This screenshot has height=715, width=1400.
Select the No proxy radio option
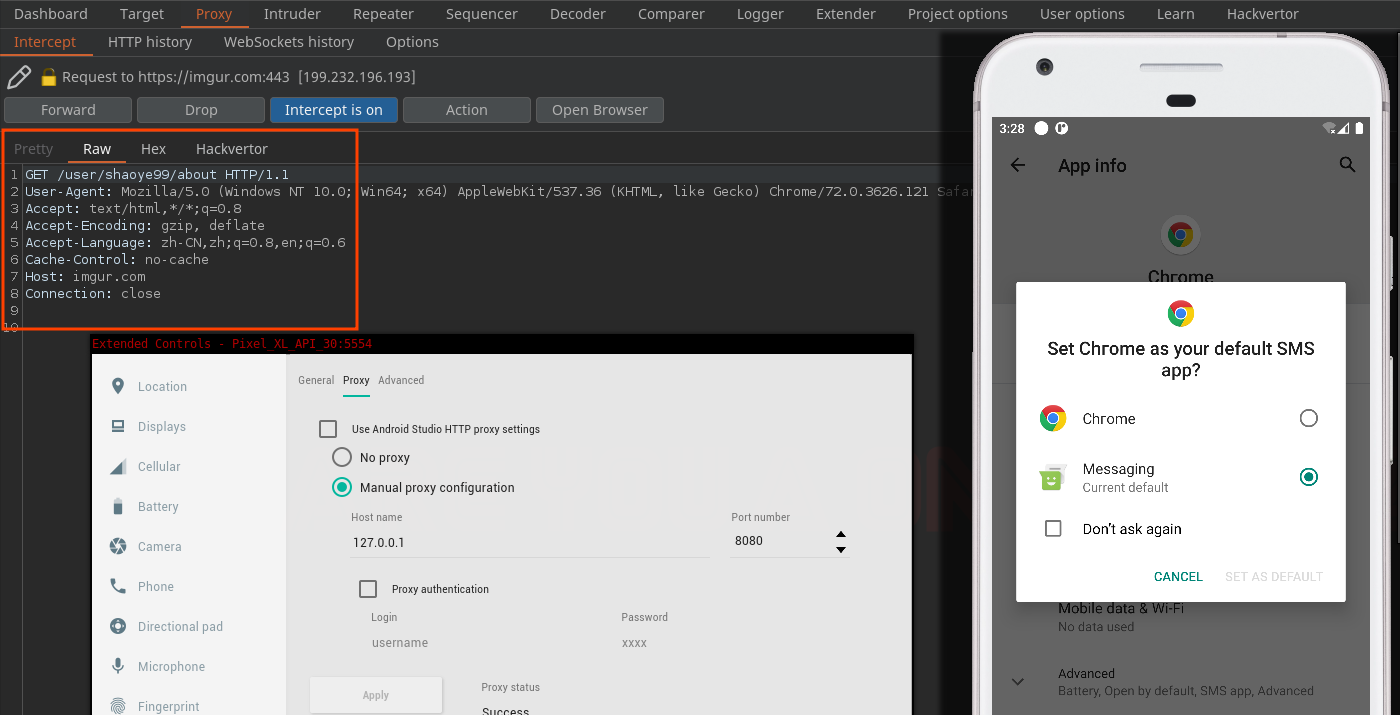click(342, 458)
